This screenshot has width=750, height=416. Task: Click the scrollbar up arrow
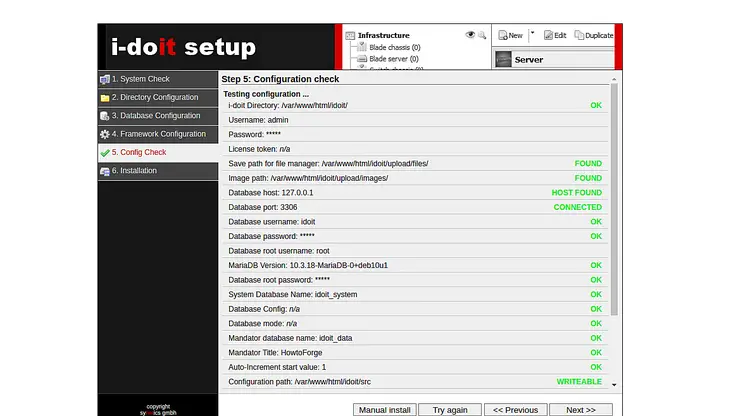pyautogui.click(x=614, y=79)
